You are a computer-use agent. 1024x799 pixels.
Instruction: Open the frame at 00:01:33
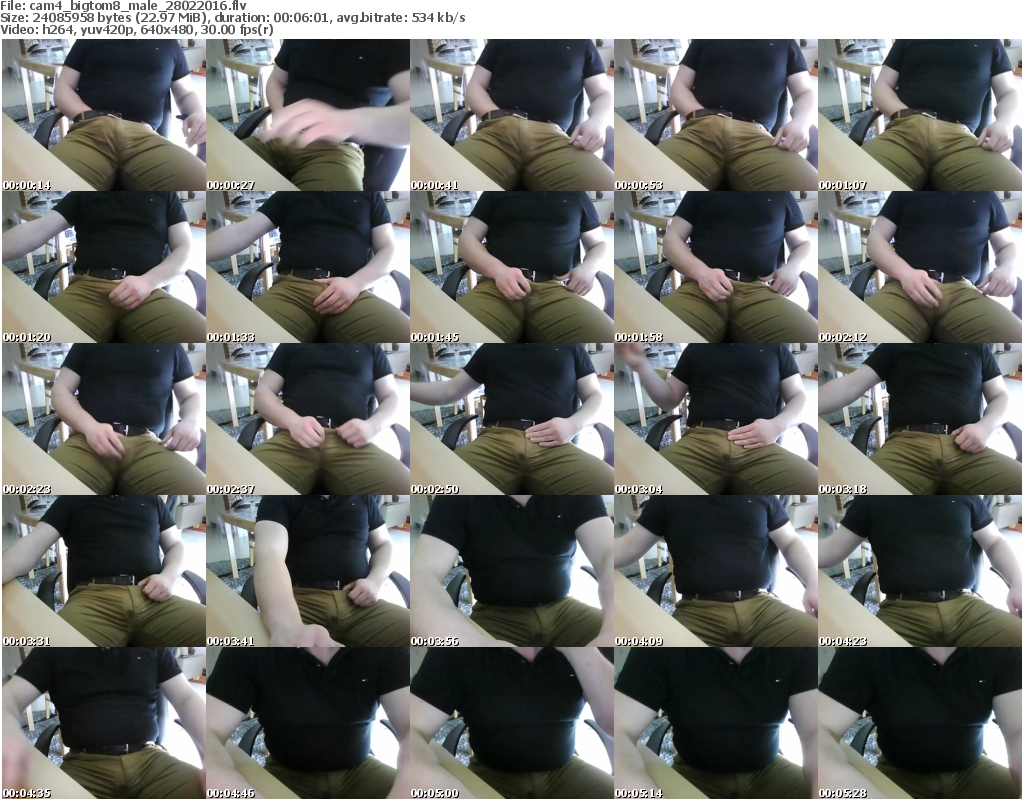tap(308, 267)
